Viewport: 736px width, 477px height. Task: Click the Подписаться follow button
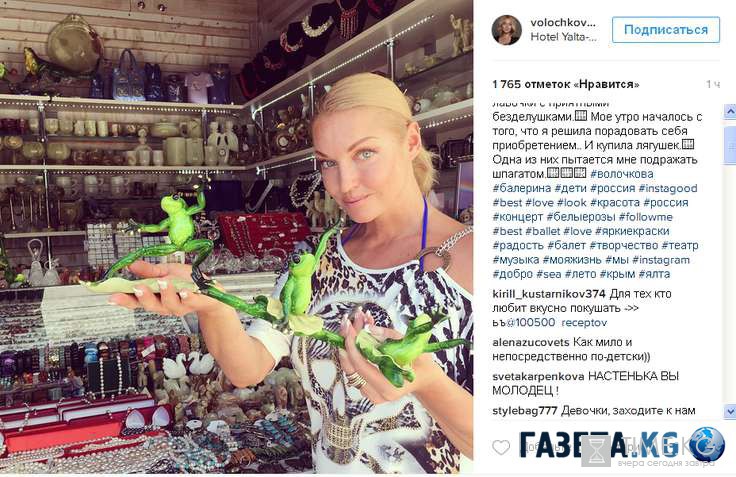(666, 30)
